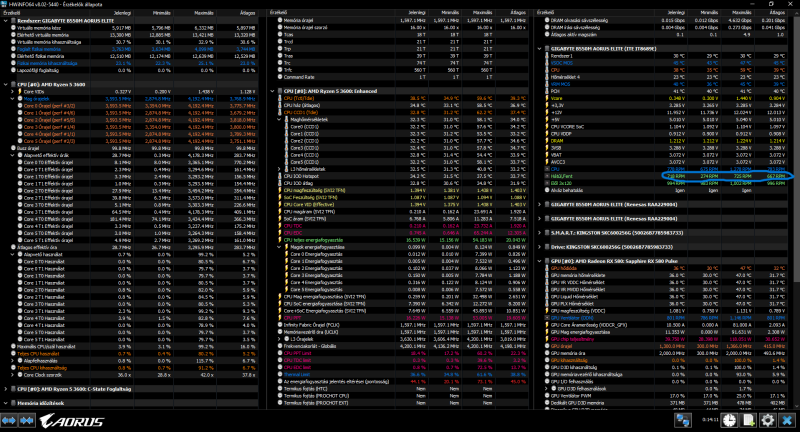
Task: Select the GPU Ventilátor PWM row
Action: point(668,396)
